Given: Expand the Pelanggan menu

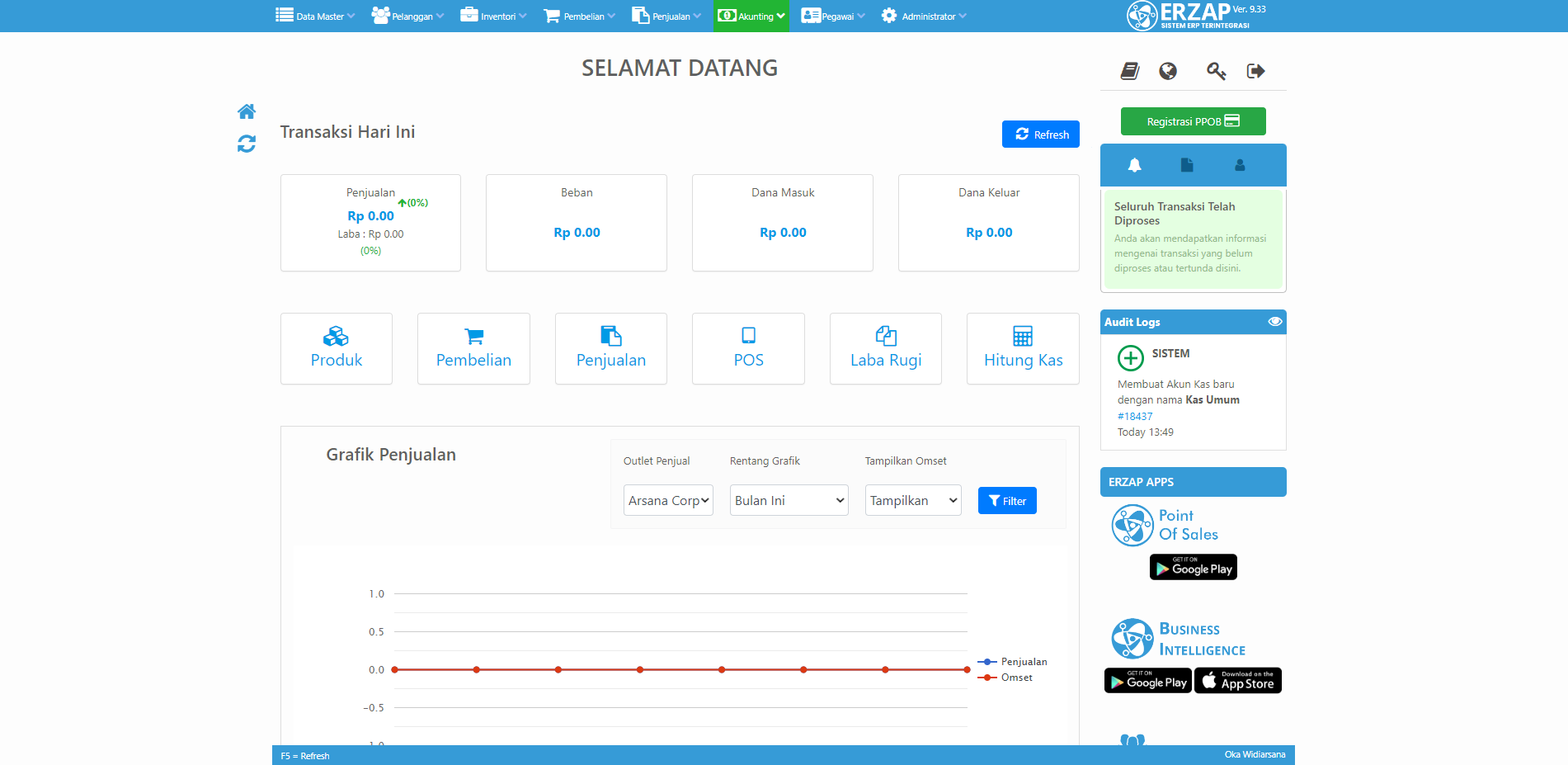Looking at the screenshot, I should point(407,16).
